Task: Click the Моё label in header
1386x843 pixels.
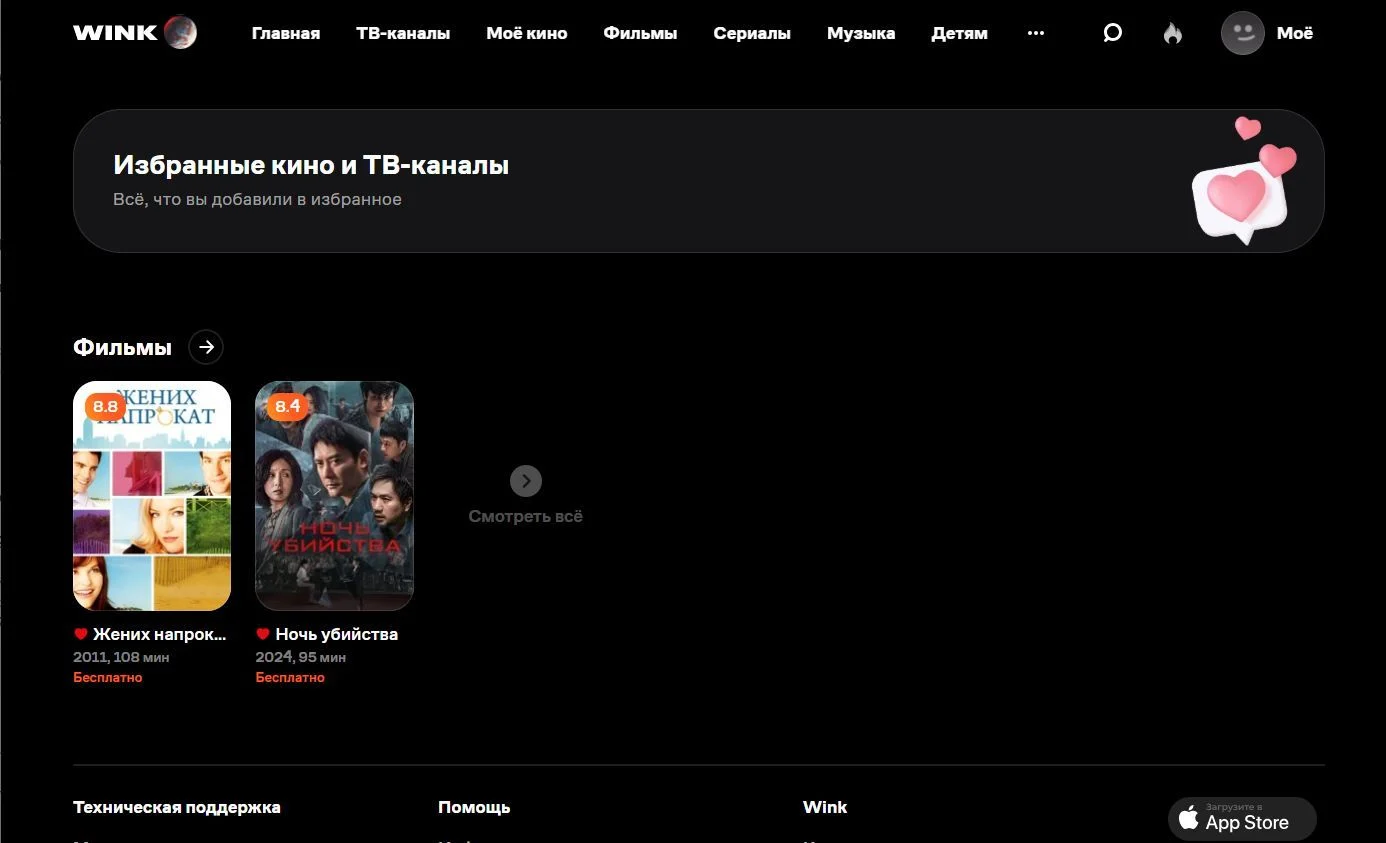Action: click(1295, 33)
